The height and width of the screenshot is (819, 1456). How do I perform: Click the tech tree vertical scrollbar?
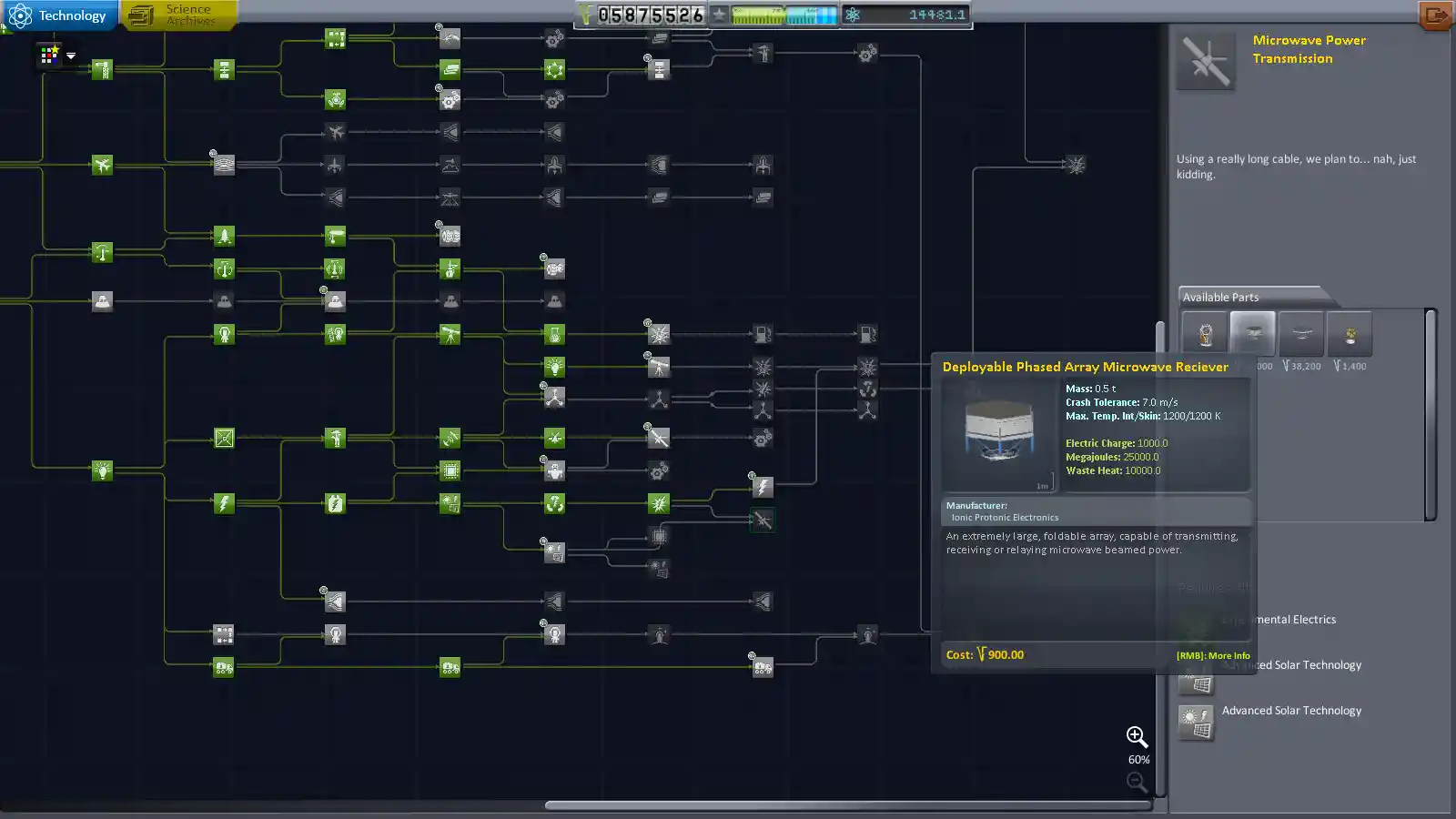[1160, 560]
